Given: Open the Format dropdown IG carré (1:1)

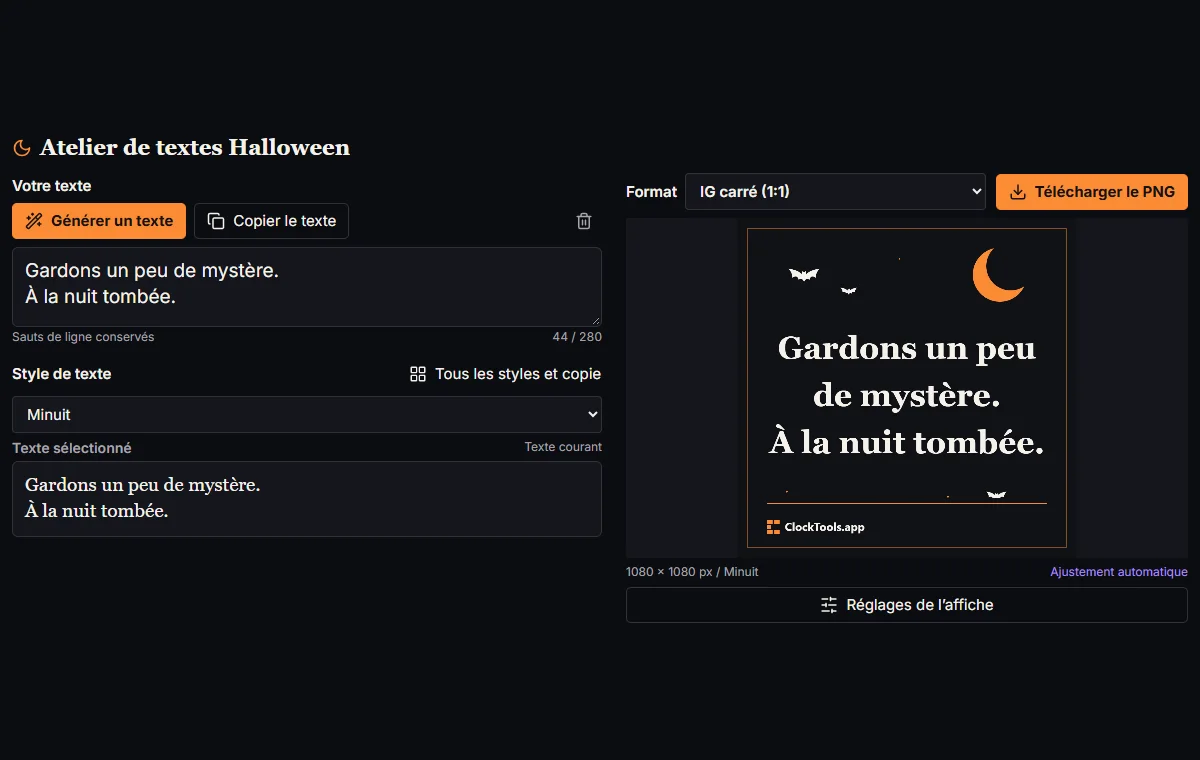Looking at the screenshot, I should [835, 192].
